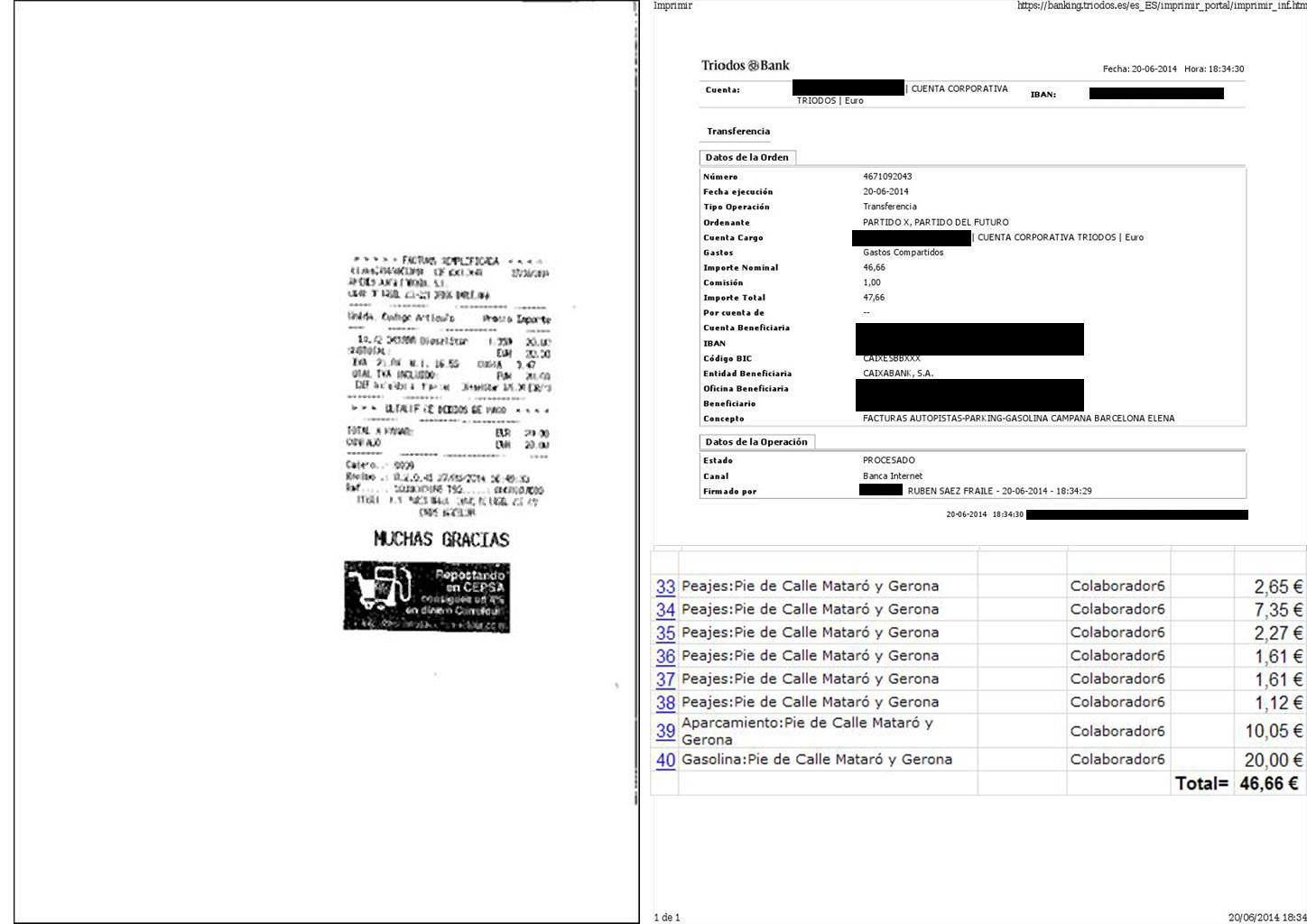Click the order number 4671092043

(x=887, y=177)
